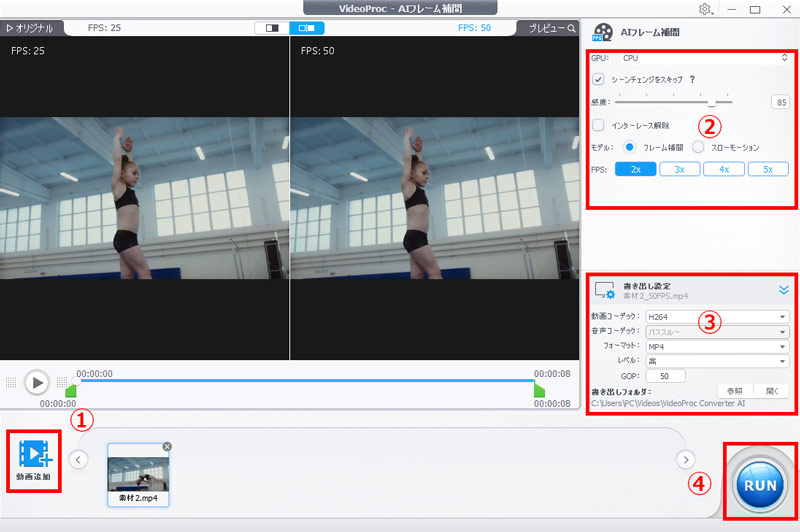Click the 参照 browse button
The width and height of the screenshot is (800, 532).
pyautogui.click(x=735, y=391)
